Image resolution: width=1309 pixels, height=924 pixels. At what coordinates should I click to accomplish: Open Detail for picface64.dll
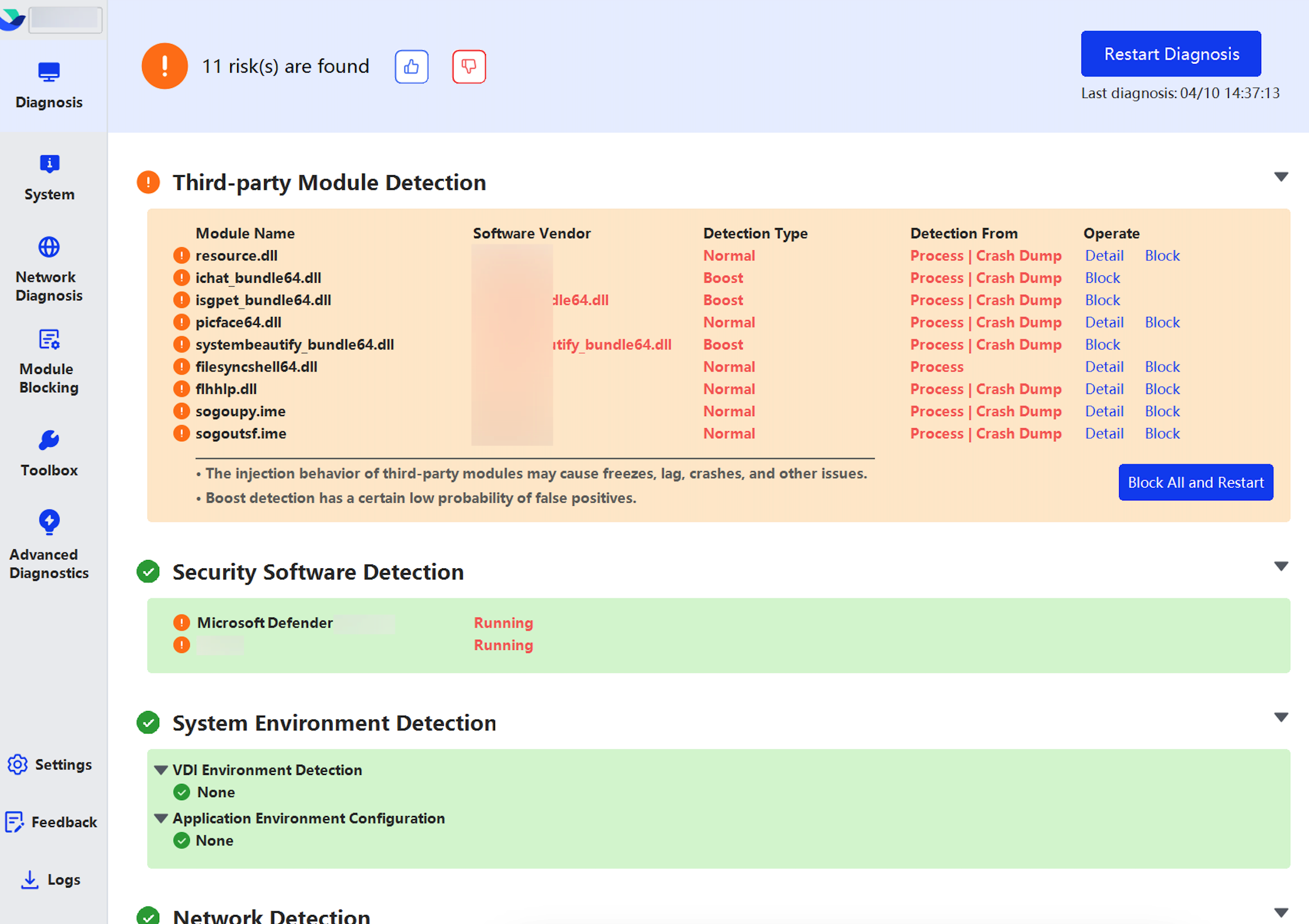tap(1104, 322)
